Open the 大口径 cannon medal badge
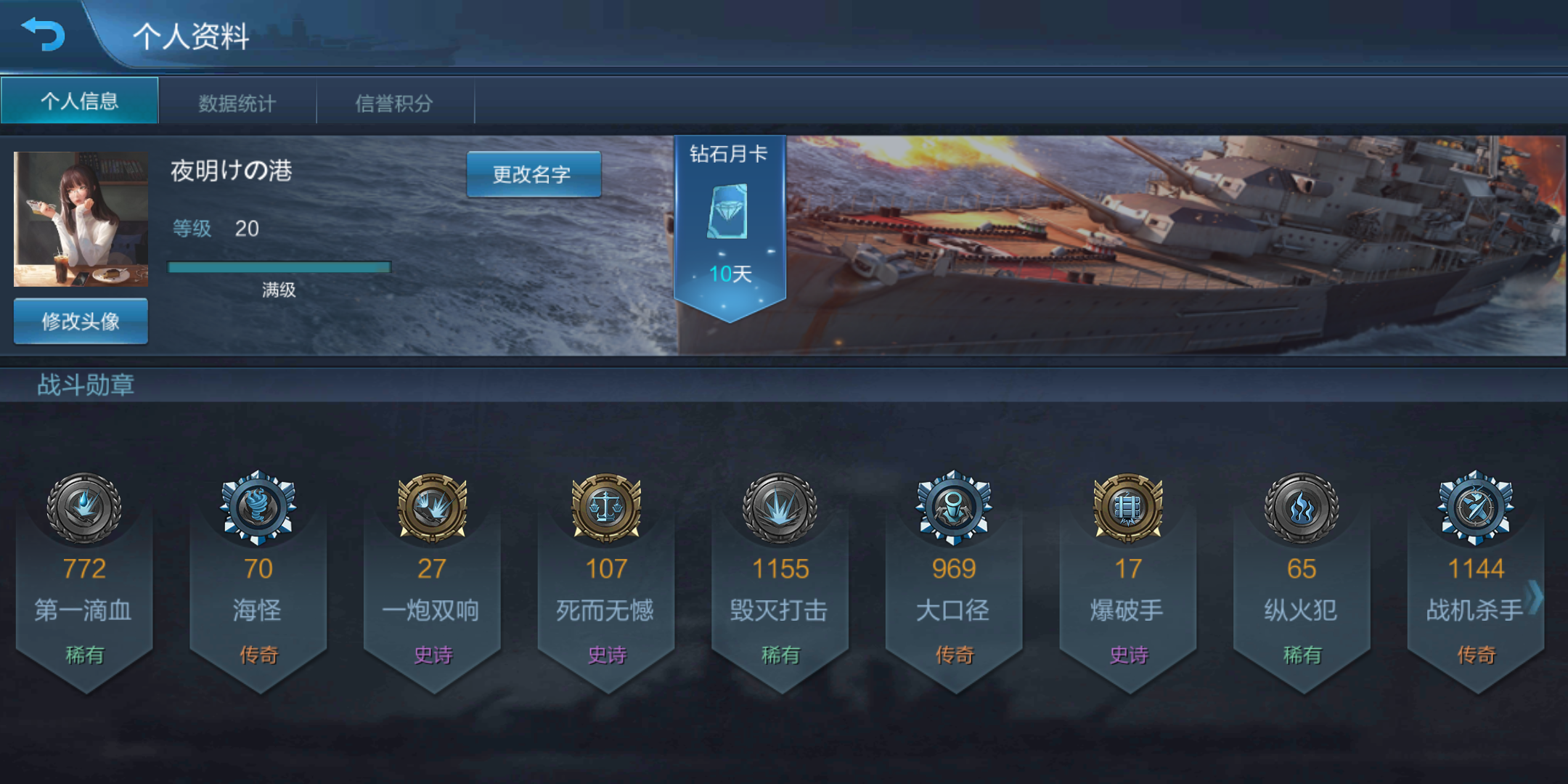The width and height of the screenshot is (1568, 784). [x=954, y=507]
